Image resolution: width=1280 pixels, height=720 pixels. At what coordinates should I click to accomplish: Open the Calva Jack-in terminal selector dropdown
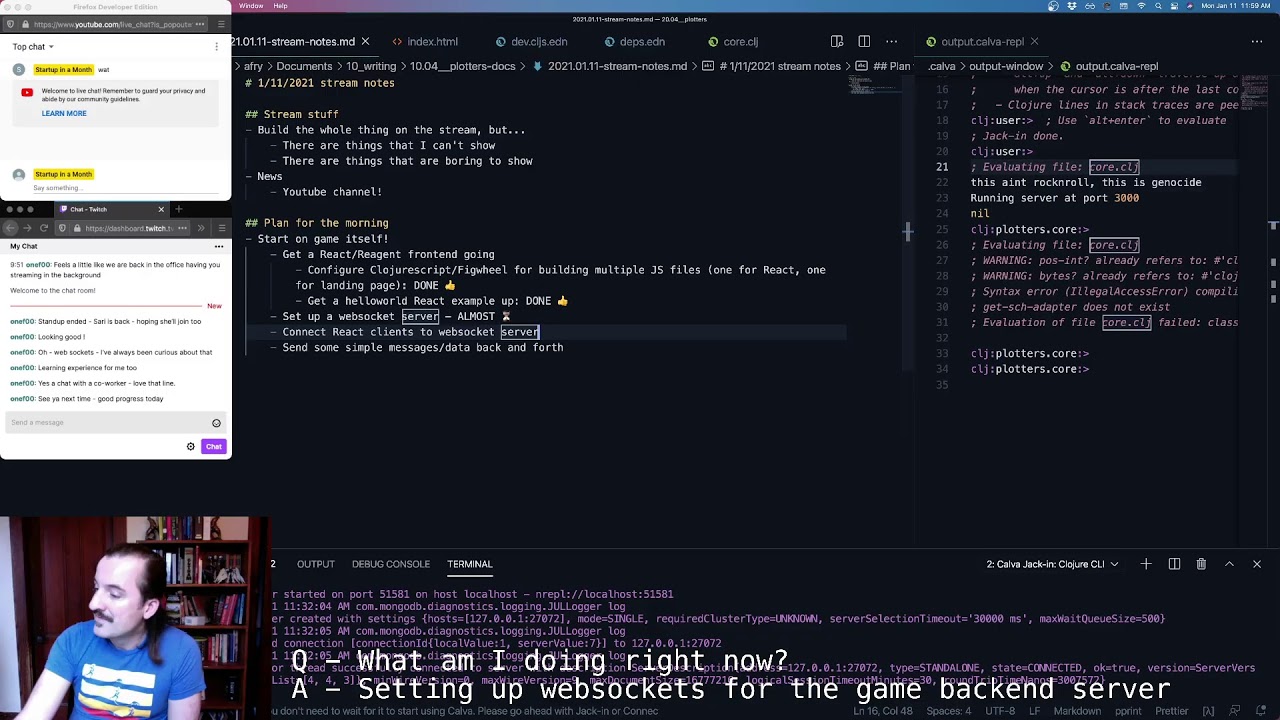1052,564
